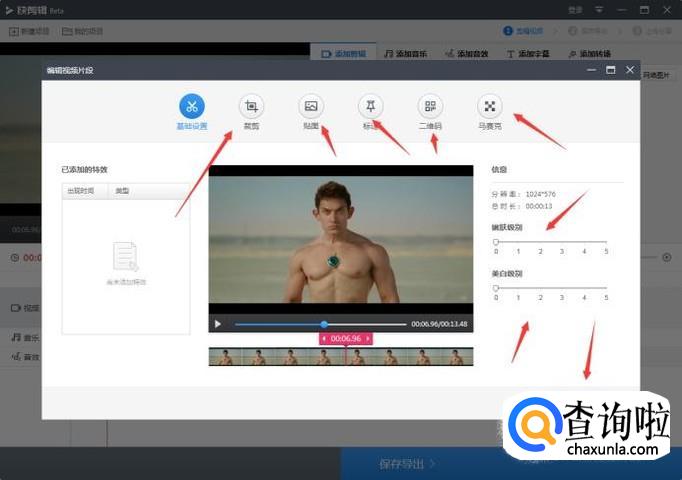The width and height of the screenshot is (682, 480).
Task: Close the 编辑视频片段 dialog
Action: [630, 70]
